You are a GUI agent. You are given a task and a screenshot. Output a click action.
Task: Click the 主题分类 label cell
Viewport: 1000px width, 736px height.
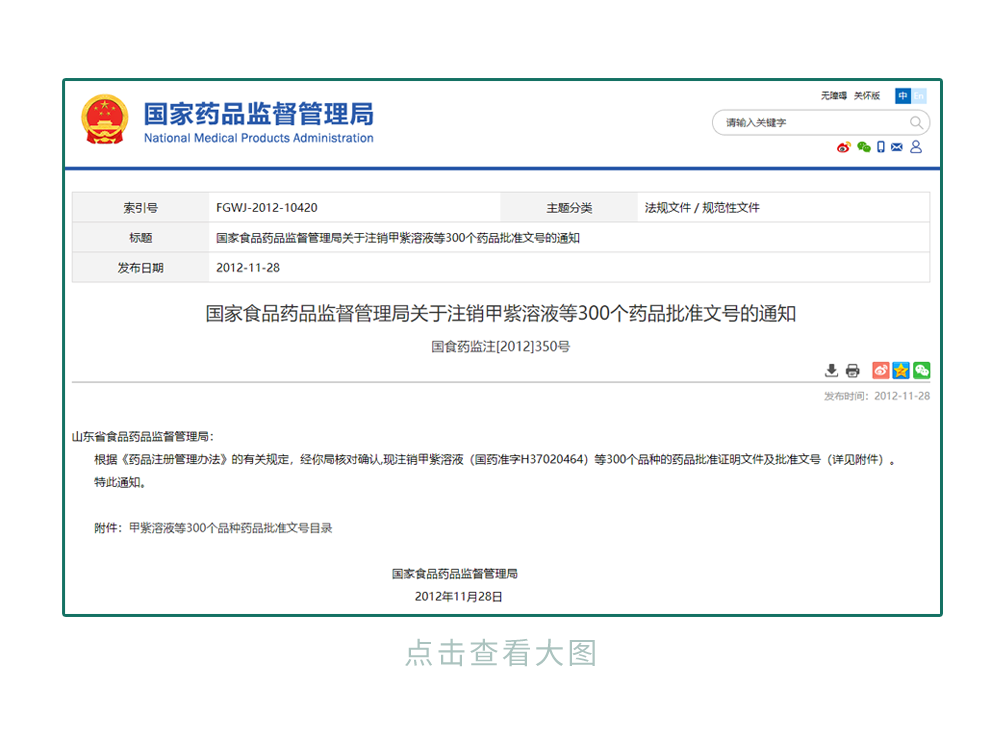click(569, 208)
